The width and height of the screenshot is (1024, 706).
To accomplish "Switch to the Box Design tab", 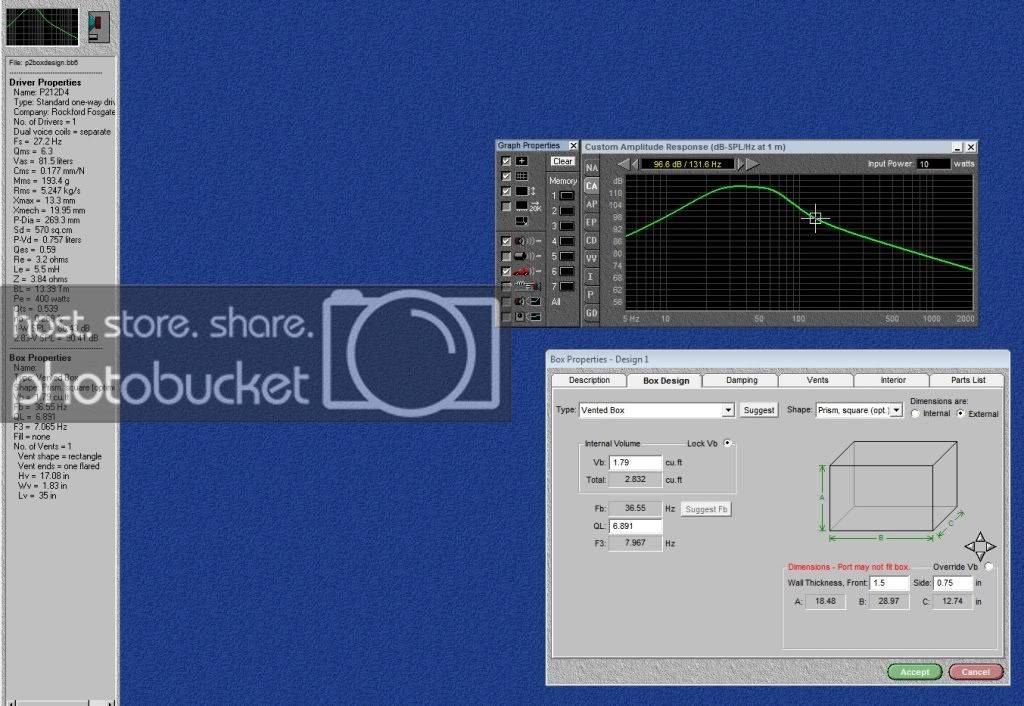I will (x=665, y=380).
